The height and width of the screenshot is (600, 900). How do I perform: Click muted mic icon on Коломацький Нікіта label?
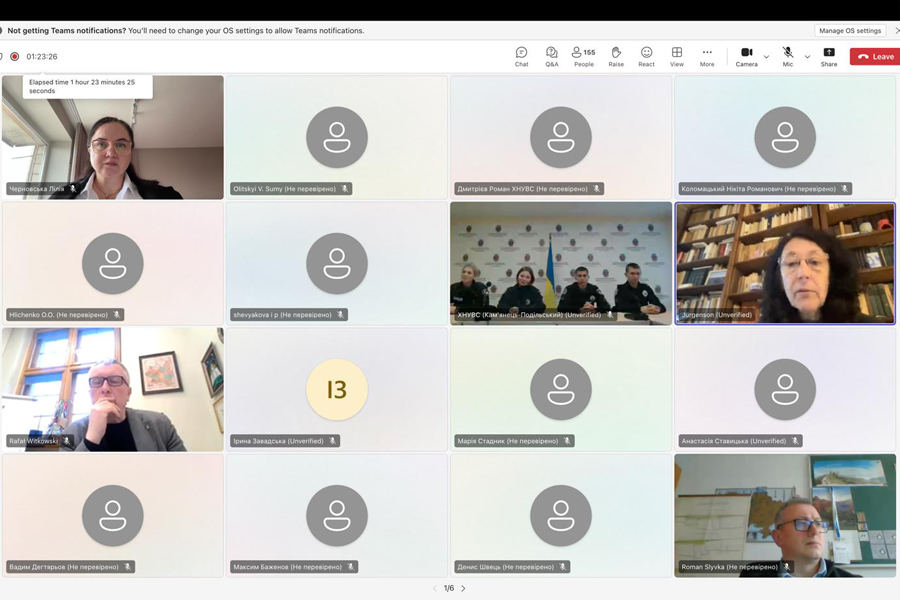844,188
